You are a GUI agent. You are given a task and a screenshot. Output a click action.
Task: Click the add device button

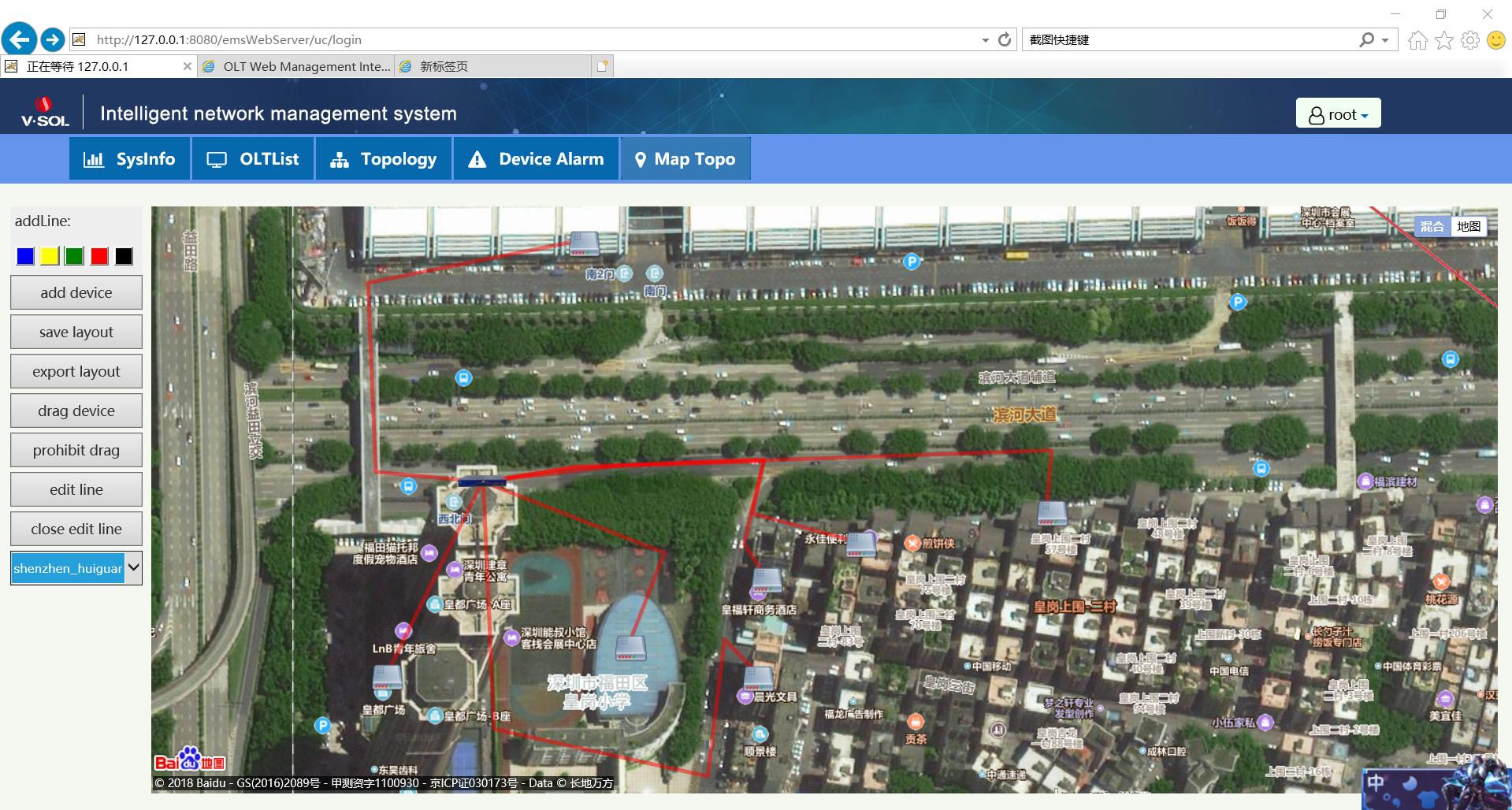click(x=76, y=292)
